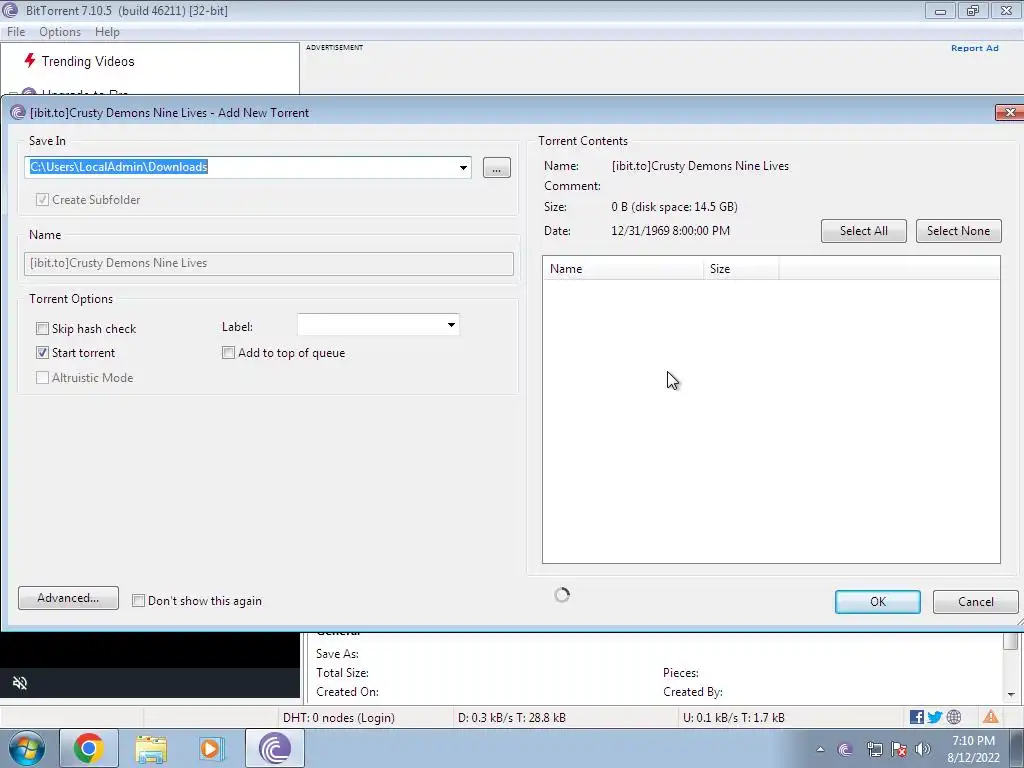
Task: Click the torrent Name text field
Action: click(269, 263)
